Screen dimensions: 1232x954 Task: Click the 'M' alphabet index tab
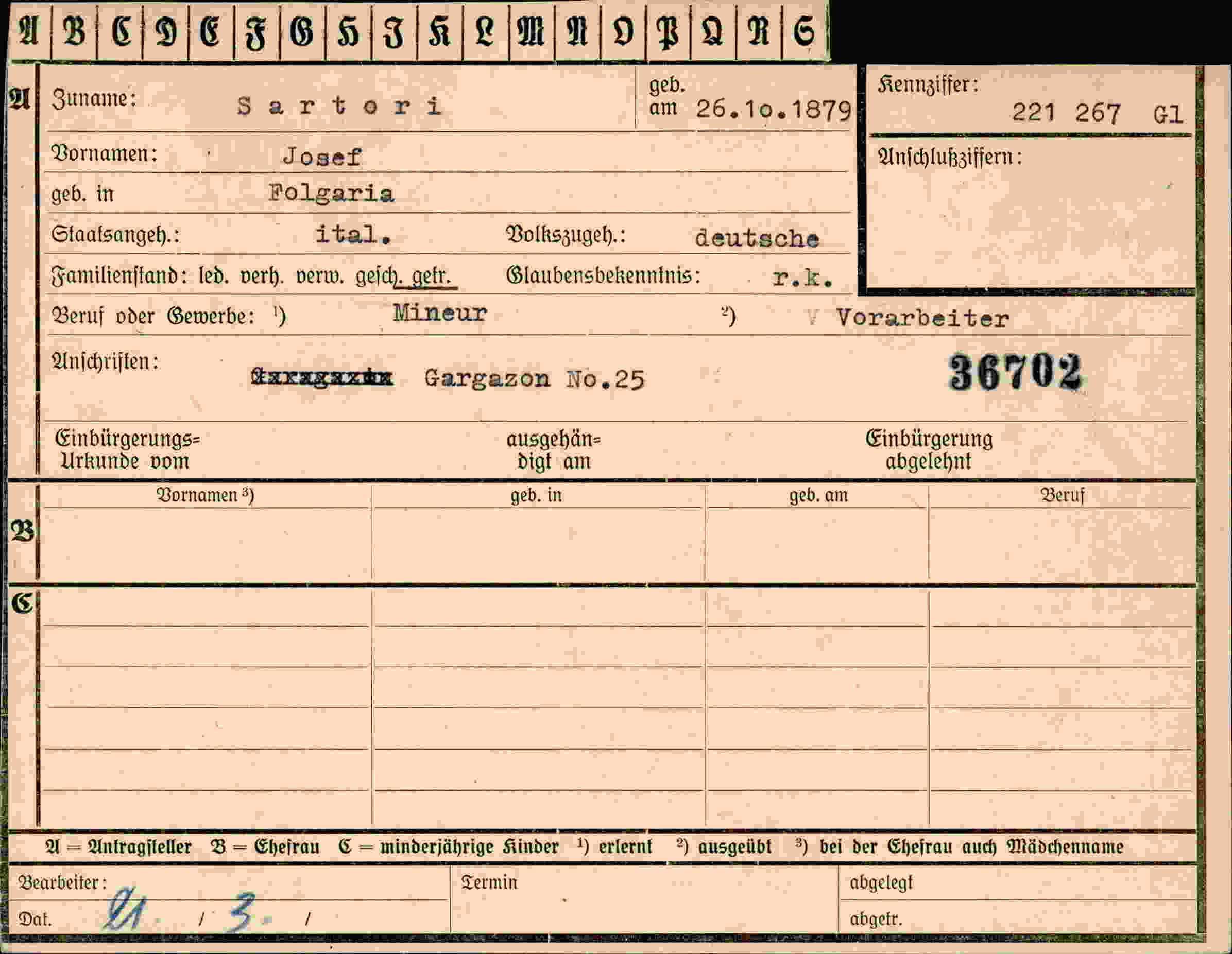[x=531, y=31]
